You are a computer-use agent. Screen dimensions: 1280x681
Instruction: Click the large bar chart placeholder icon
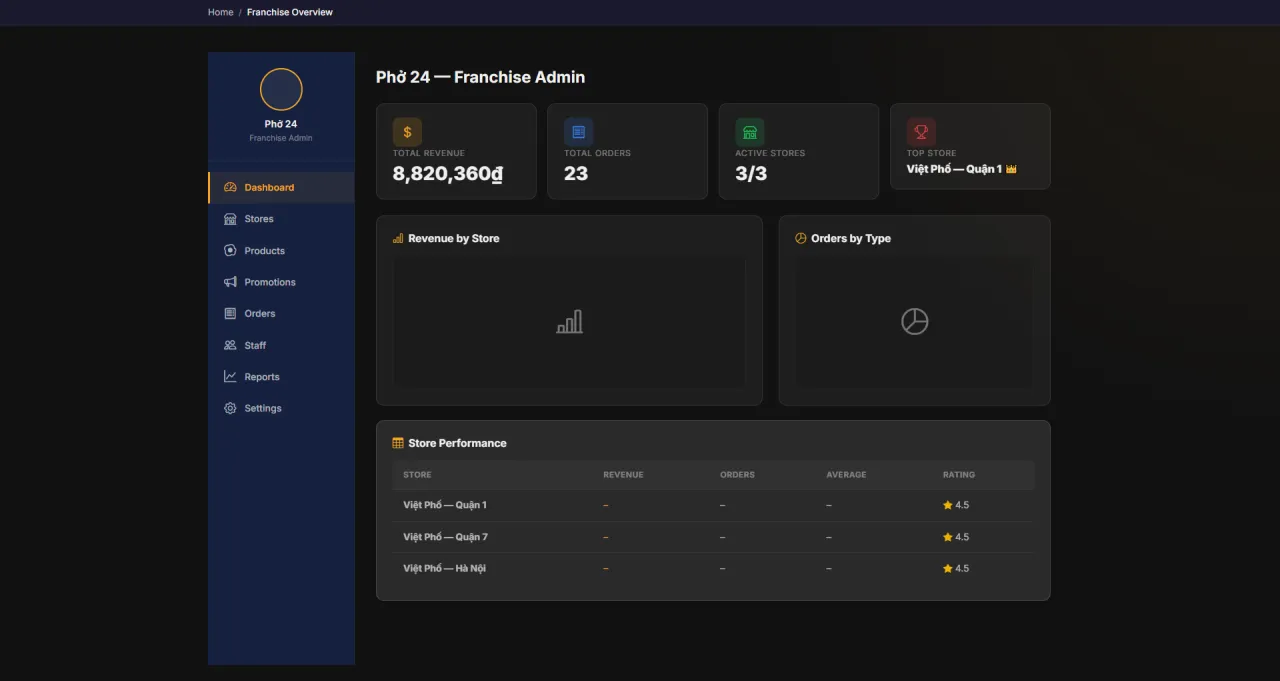click(569, 322)
